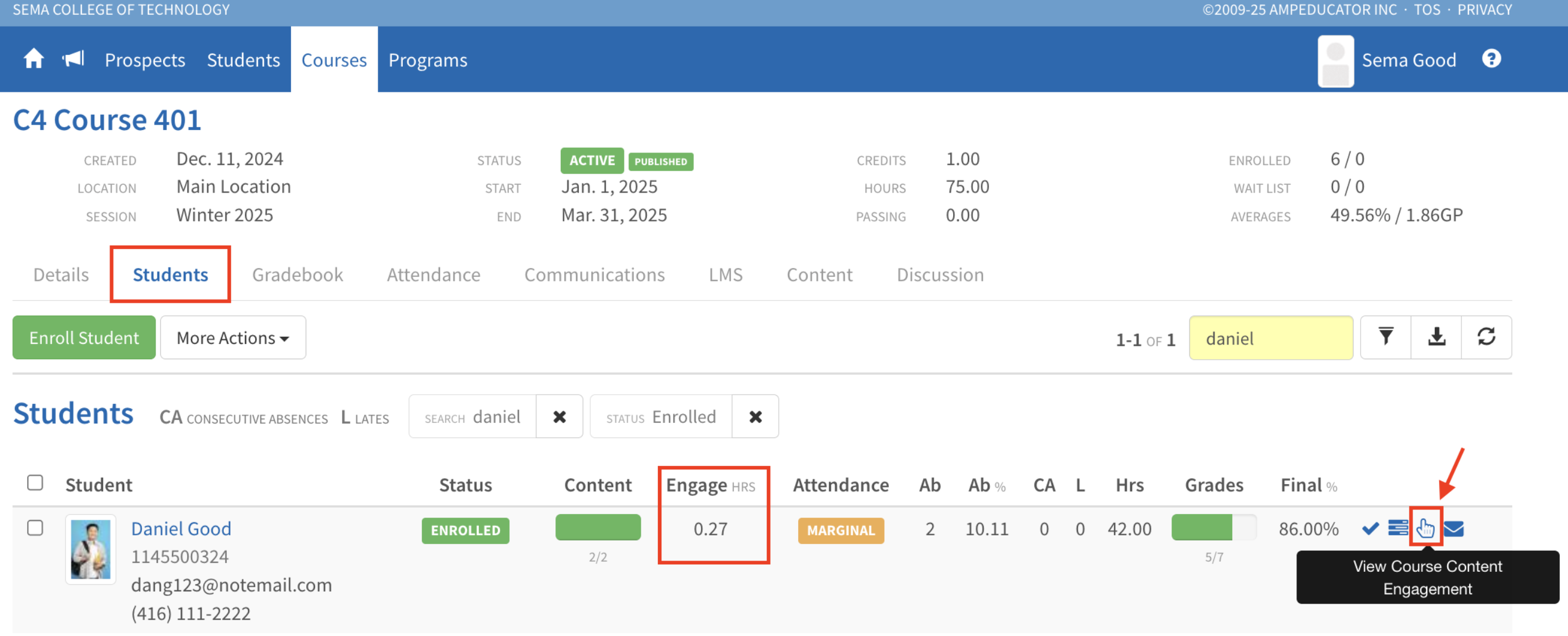View Course Content Engagement hand icon

[x=1425, y=528]
